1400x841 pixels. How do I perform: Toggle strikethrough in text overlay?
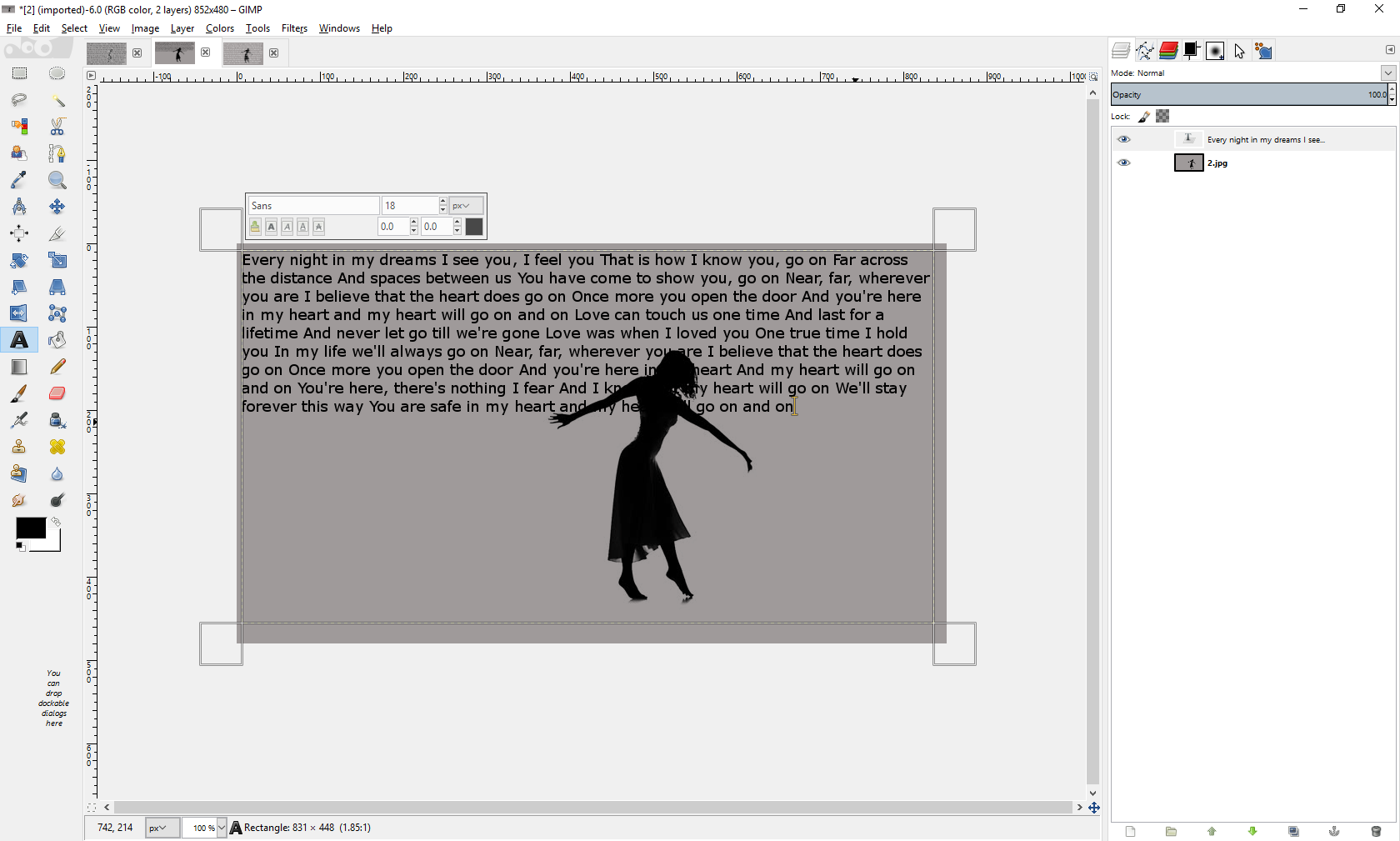318,227
